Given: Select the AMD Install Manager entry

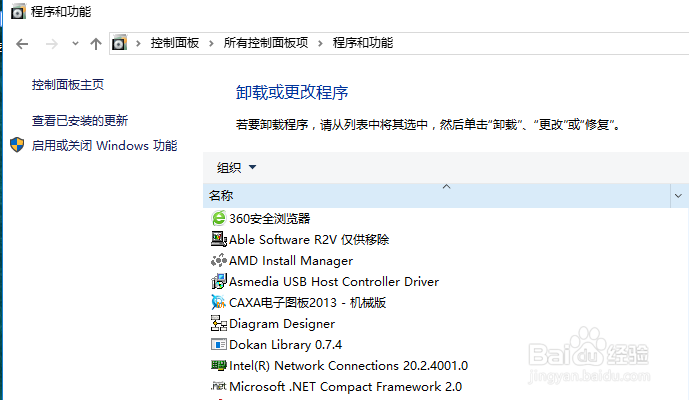Looking at the screenshot, I should [x=291, y=261].
